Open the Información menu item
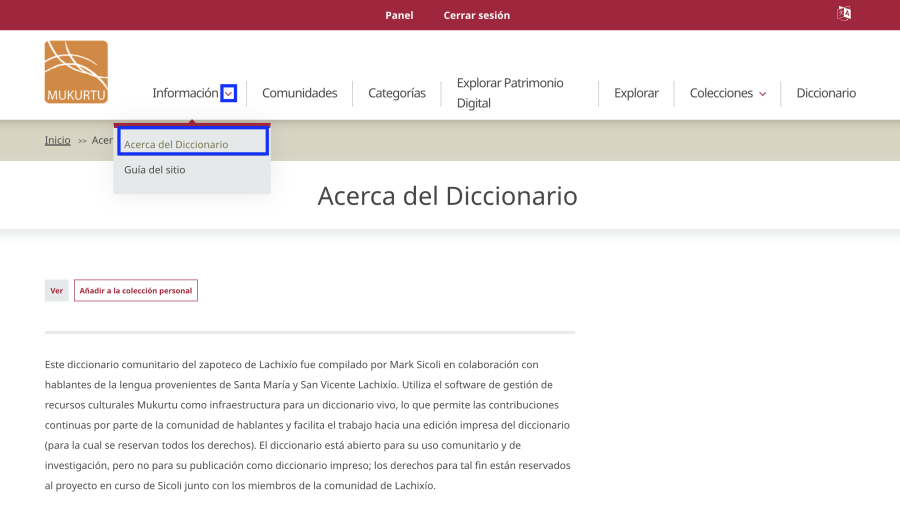The image size is (900, 515). (x=185, y=93)
